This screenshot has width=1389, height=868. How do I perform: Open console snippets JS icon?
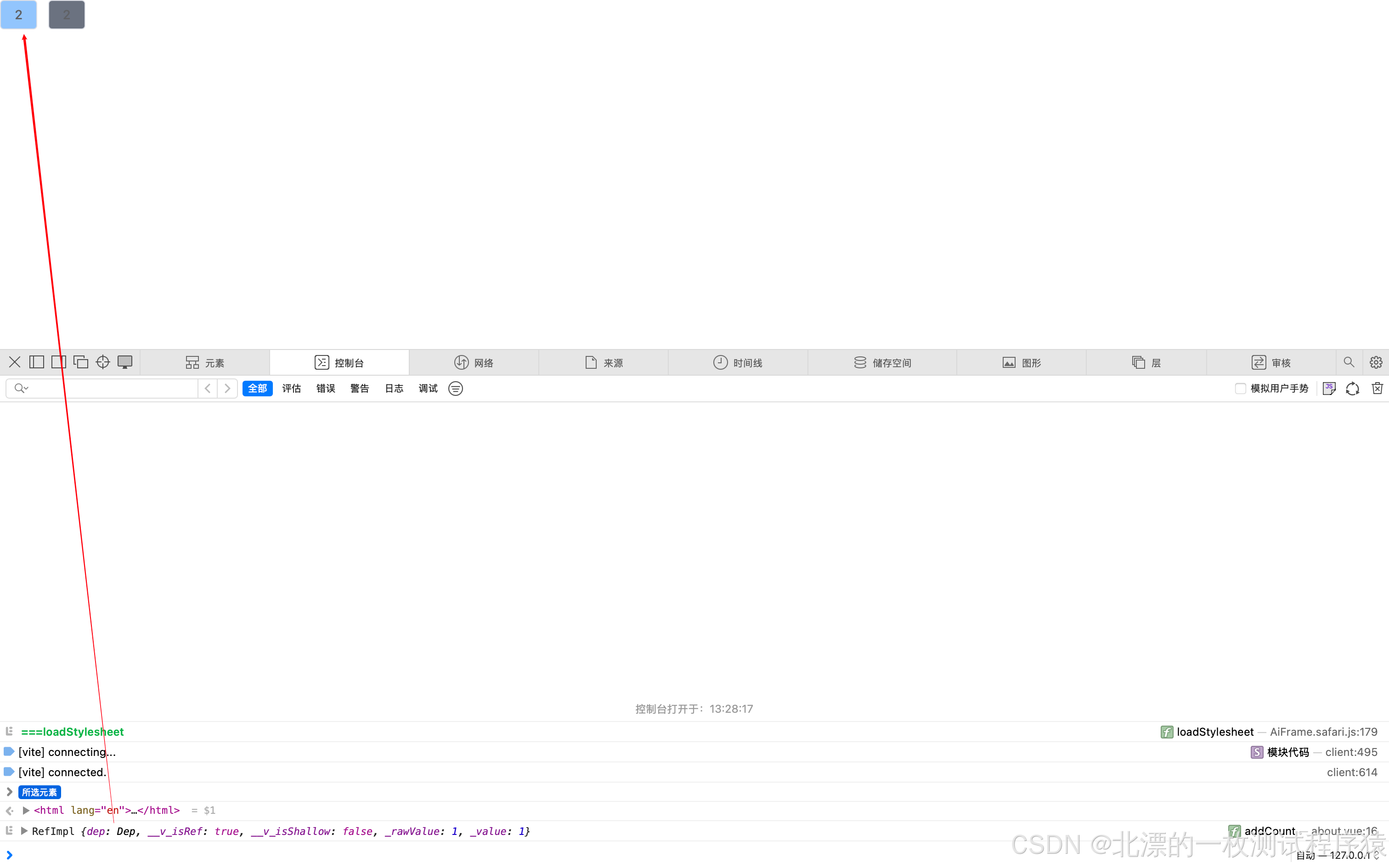point(1329,389)
